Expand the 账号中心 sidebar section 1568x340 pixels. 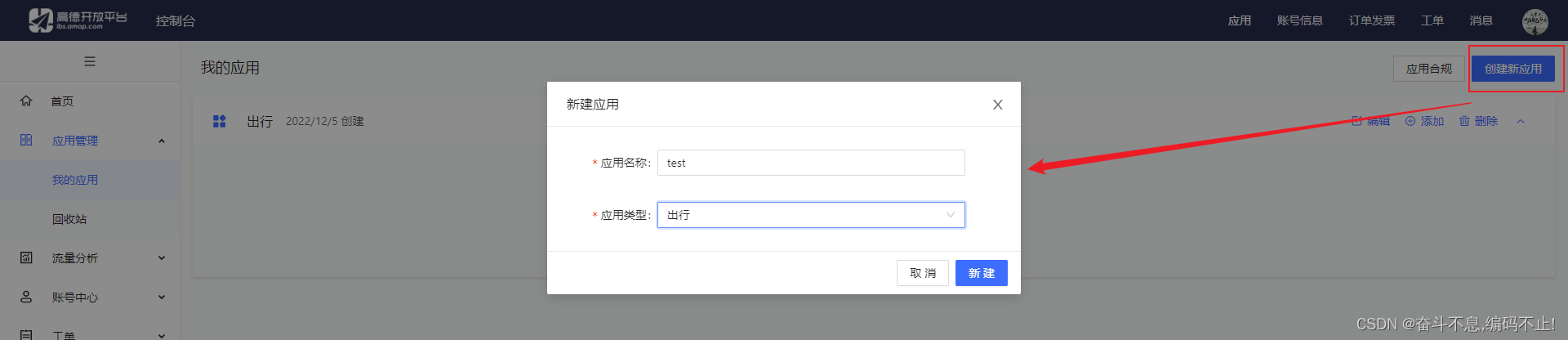coord(162,297)
